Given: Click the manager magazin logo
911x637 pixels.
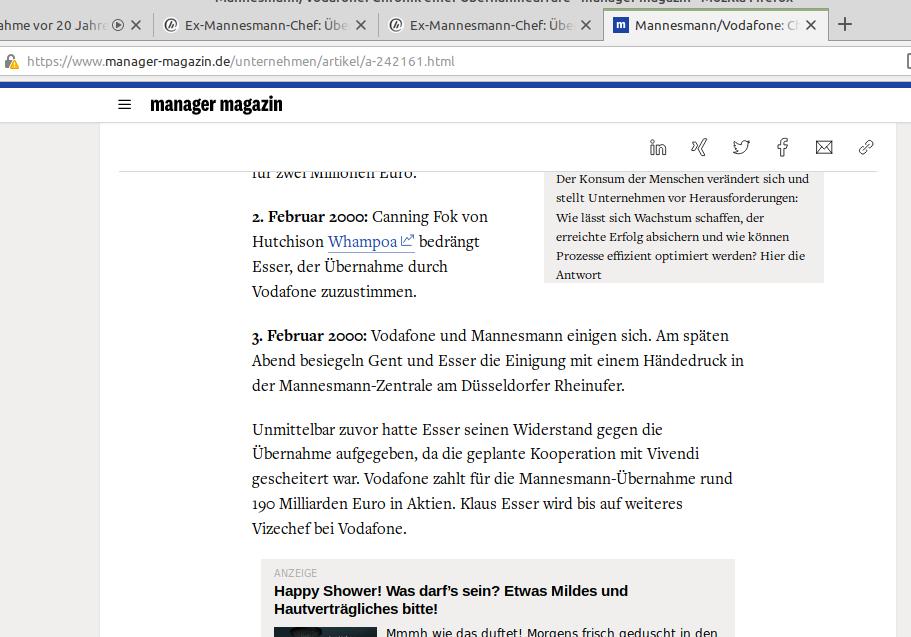Looking at the screenshot, I should 216,105.
